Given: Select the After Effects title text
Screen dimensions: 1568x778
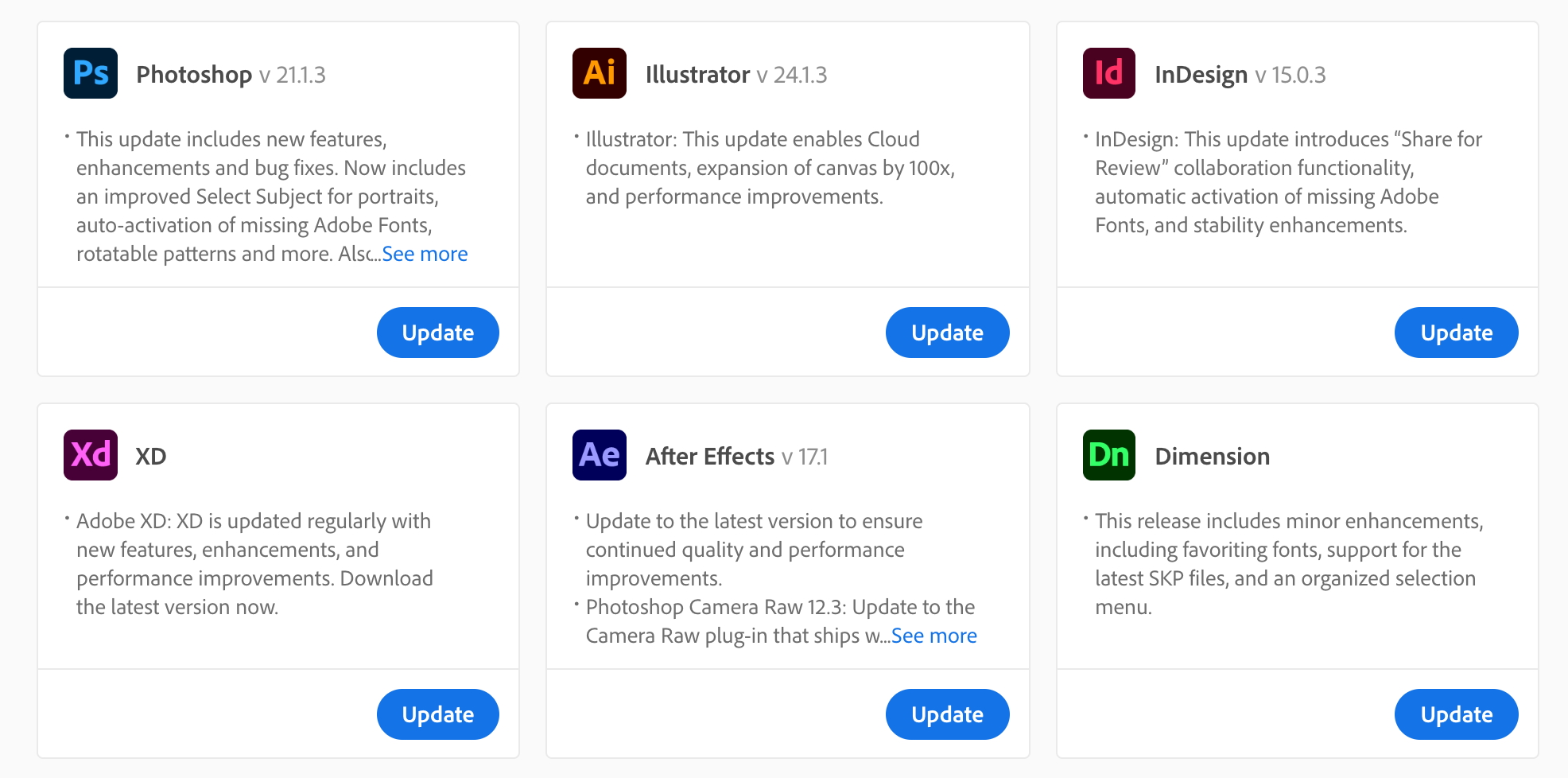Looking at the screenshot, I should click(x=710, y=457).
